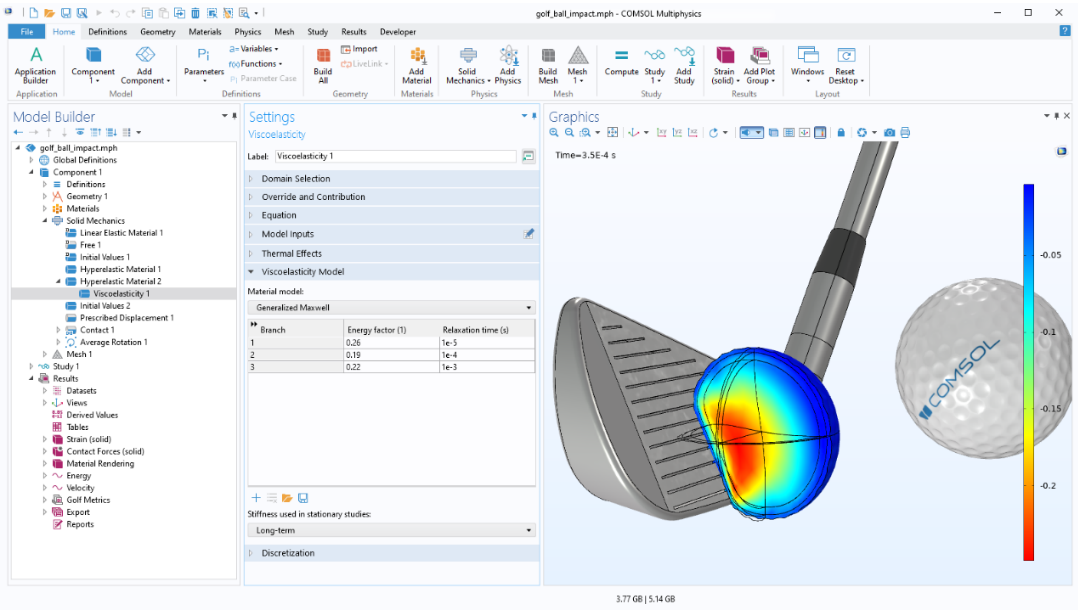Viewport: 1078px width, 610px height.
Task: Open the stationary stiffness Long-term dropdown
Action: (x=391, y=530)
